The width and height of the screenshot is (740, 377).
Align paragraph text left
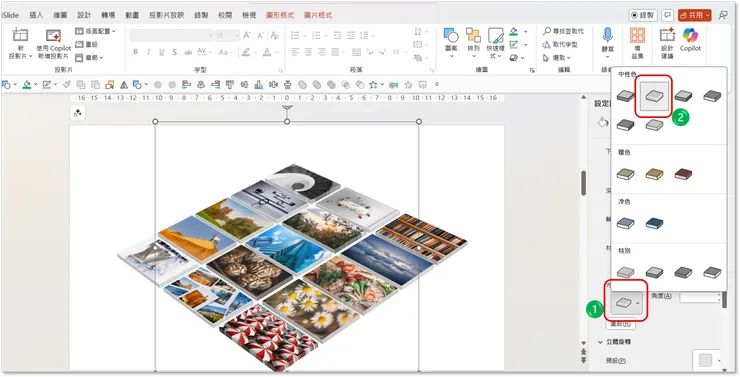tap(295, 52)
